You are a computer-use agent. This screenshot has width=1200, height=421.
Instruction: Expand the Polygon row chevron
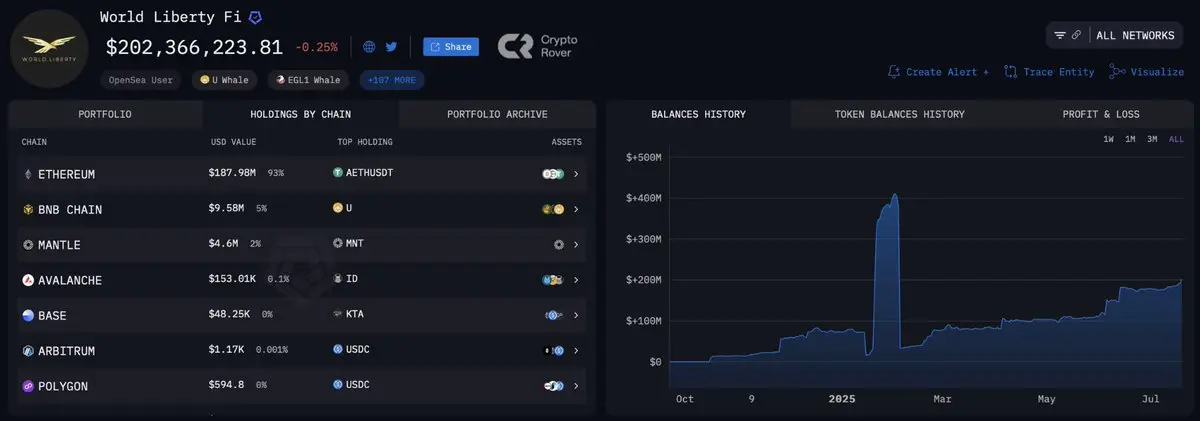point(577,386)
